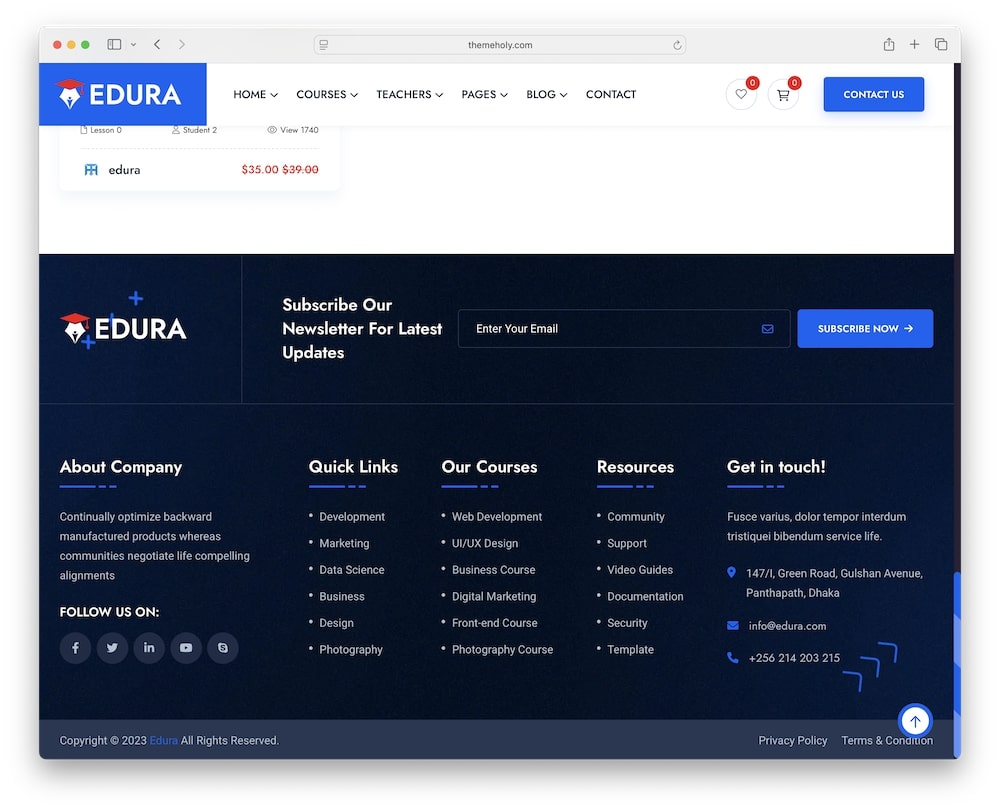This screenshot has width=1000, height=811.
Task: Open the Documentation resource link
Action: point(645,596)
